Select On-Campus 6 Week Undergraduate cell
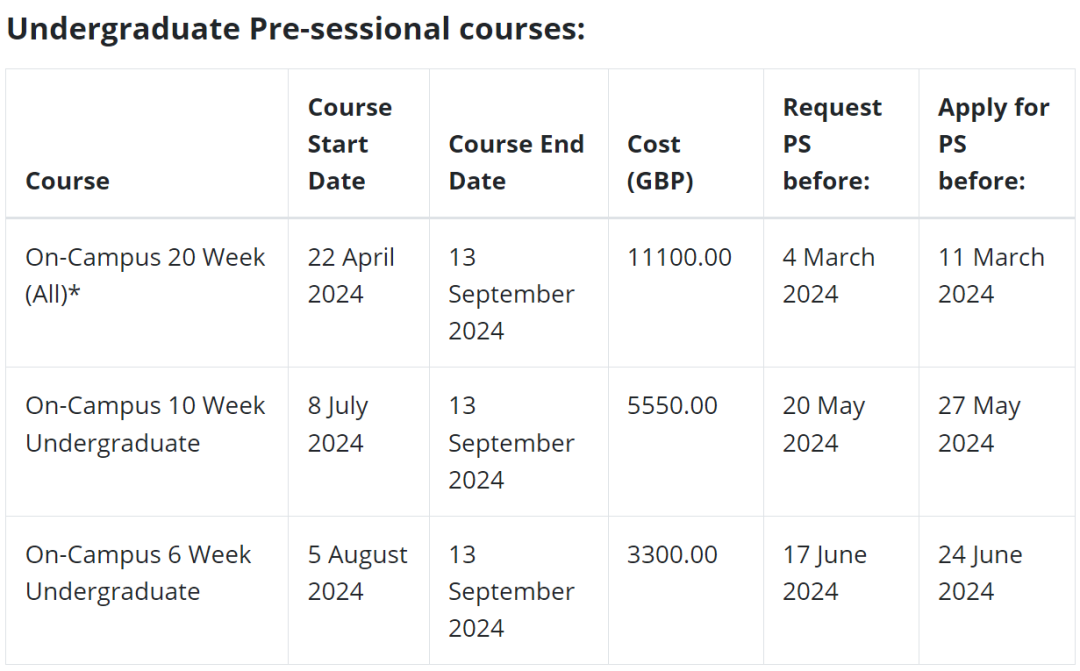 coord(138,573)
